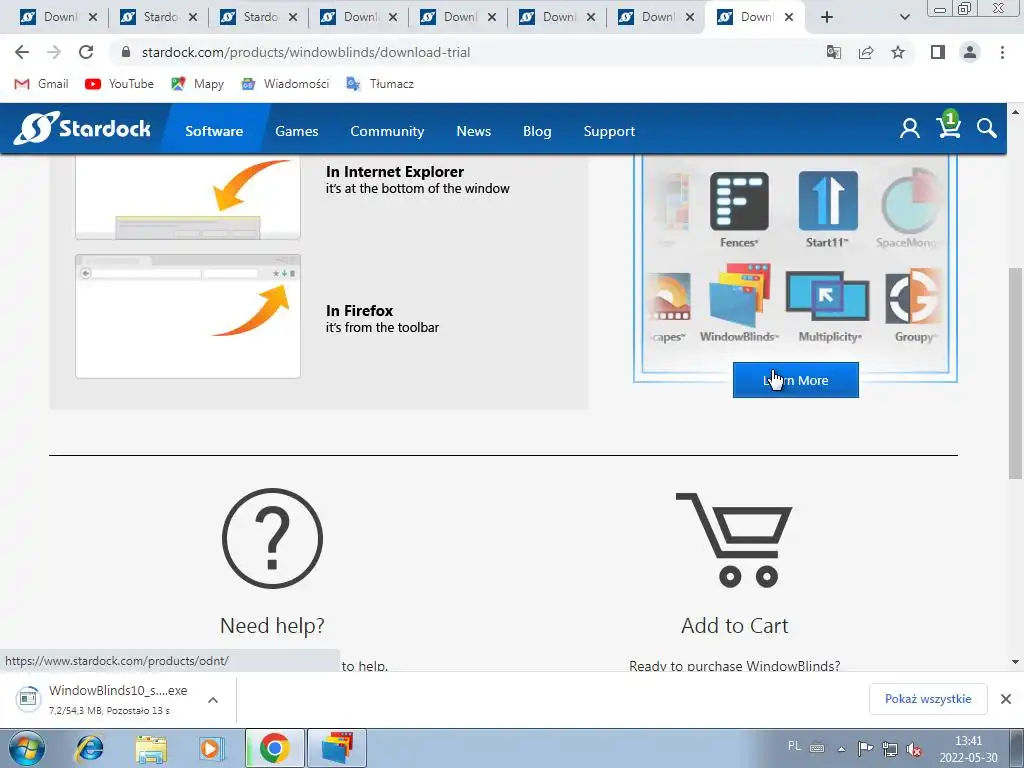This screenshot has width=1024, height=768.
Task: Open the Chrome three-dot menu
Action: pos(1002,52)
